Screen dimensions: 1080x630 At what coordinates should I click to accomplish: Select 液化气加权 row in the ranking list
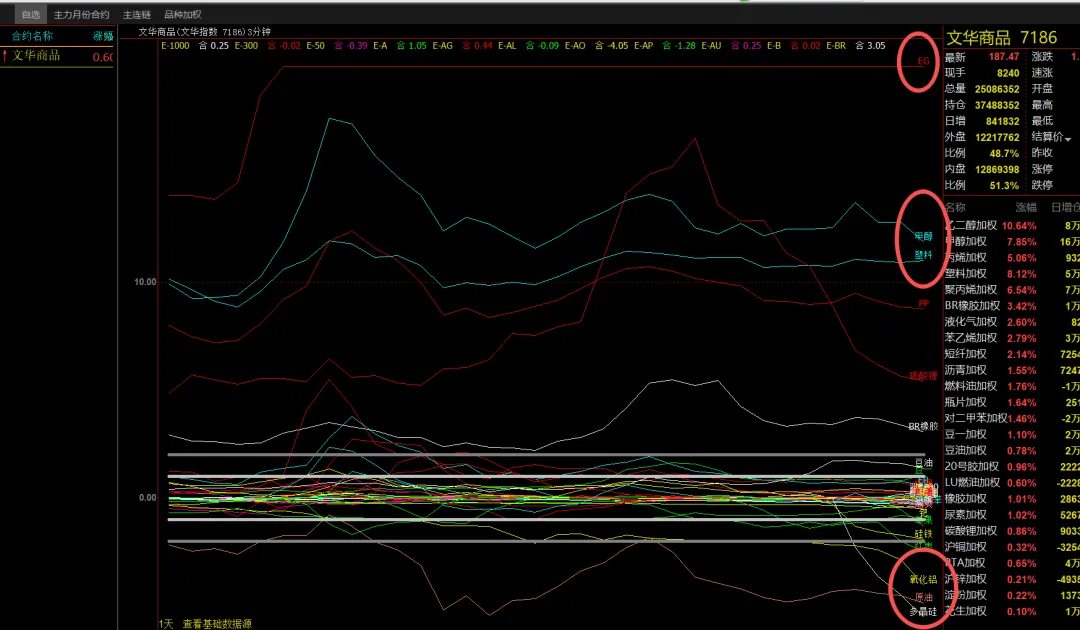(x=1012, y=322)
